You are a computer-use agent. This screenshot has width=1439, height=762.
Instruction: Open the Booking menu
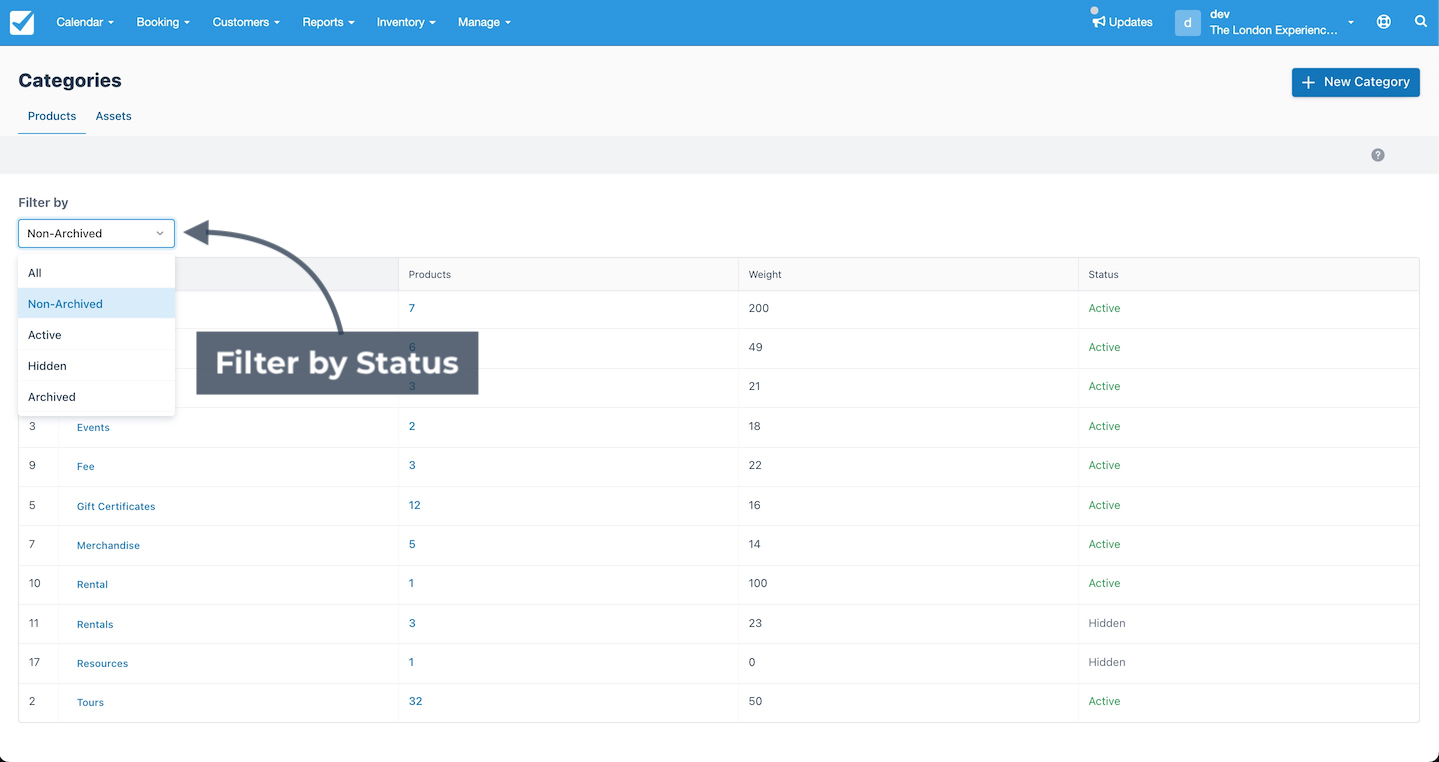click(163, 22)
